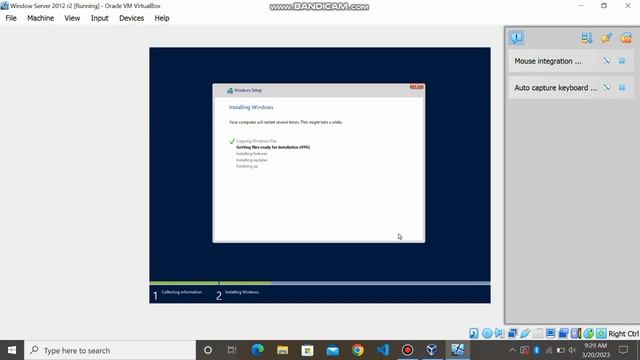Viewport: 640px width, 360px height.
Task: Dismiss the Mouse integration notification
Action: click(622, 61)
